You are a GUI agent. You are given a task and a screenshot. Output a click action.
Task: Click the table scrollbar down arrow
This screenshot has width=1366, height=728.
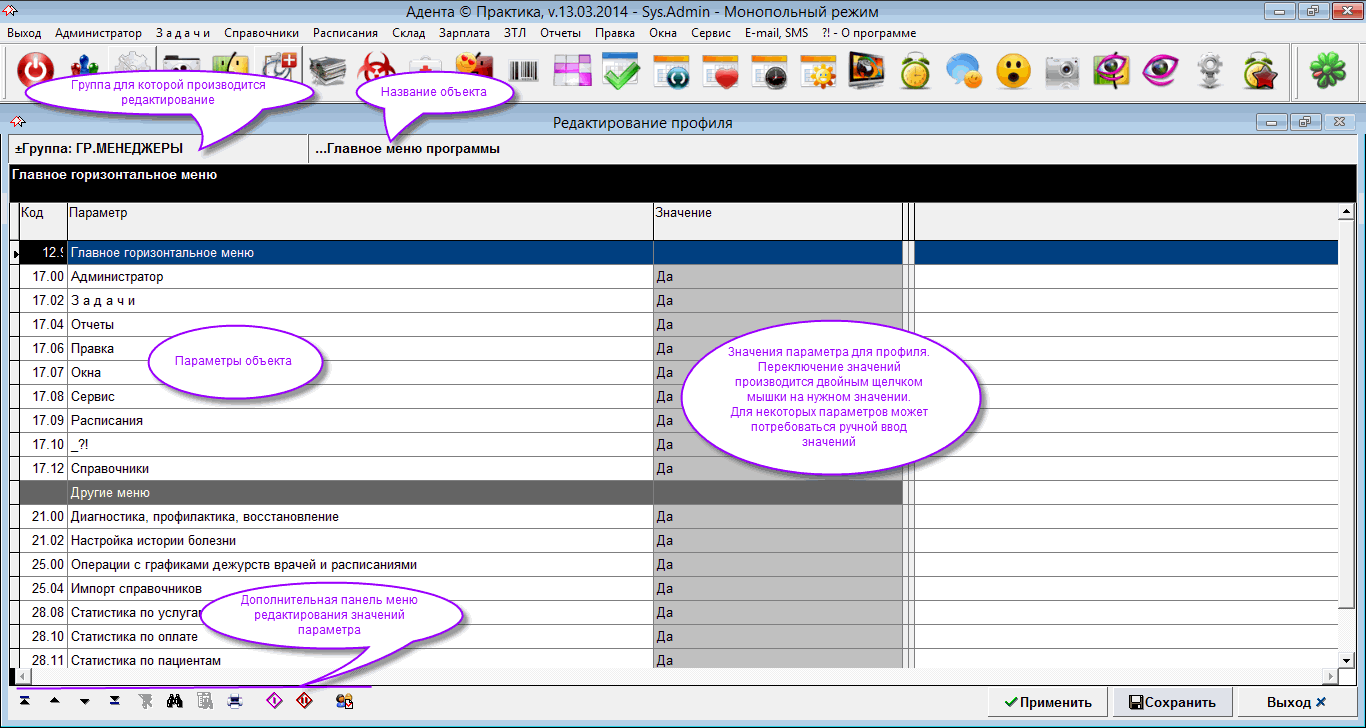[x=1347, y=659]
